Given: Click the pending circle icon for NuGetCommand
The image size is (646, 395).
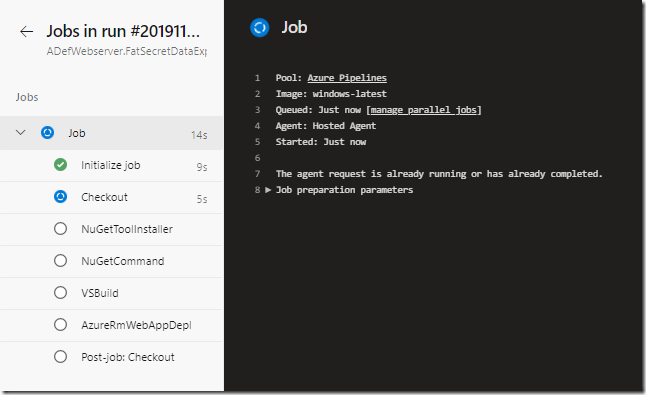Looking at the screenshot, I should [61, 261].
